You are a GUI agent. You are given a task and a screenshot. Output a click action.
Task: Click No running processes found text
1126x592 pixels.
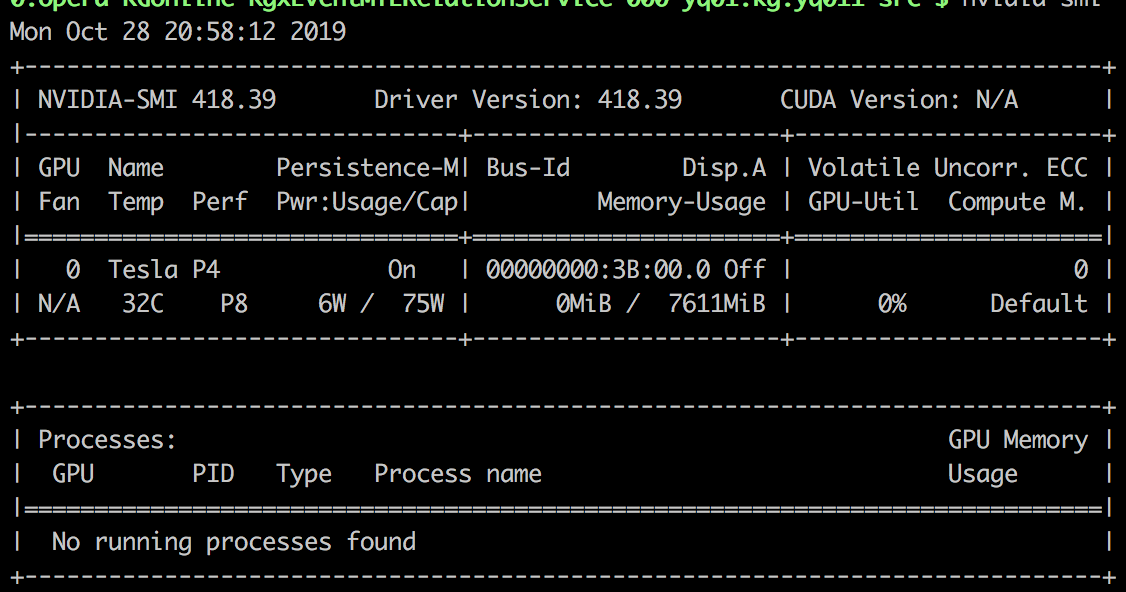click(x=234, y=542)
